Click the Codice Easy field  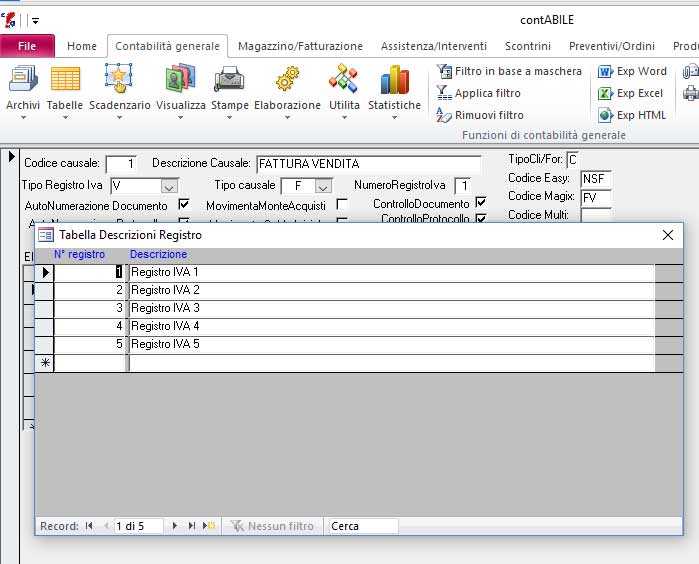[595, 179]
